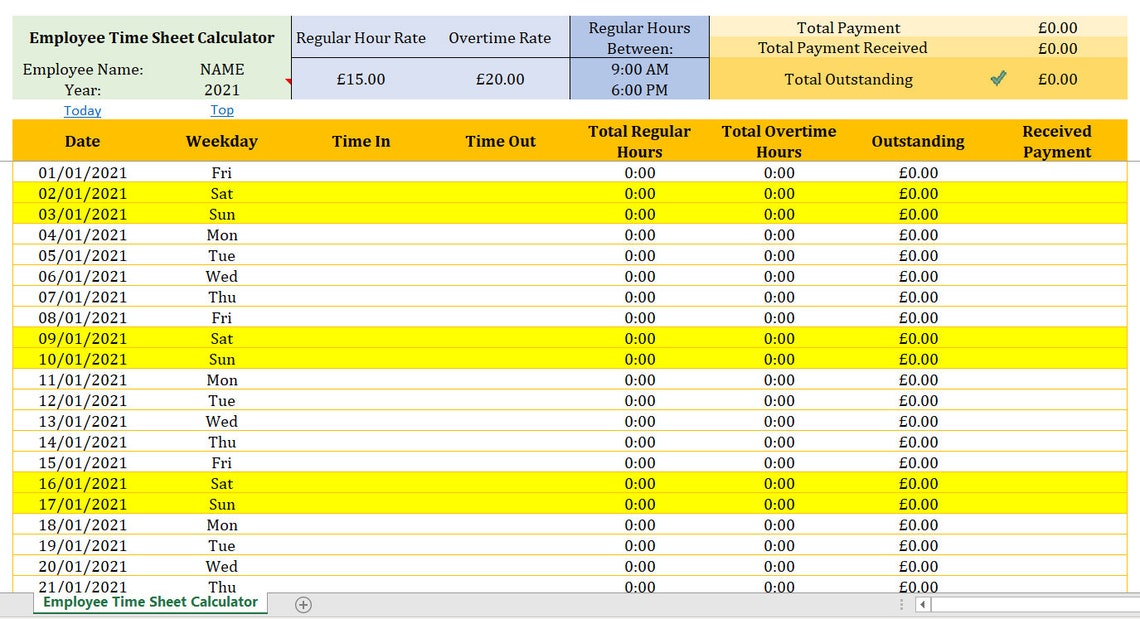Click the 6:00 PM regular hours end cell
Screen dimensions: 1140x619
coord(640,89)
